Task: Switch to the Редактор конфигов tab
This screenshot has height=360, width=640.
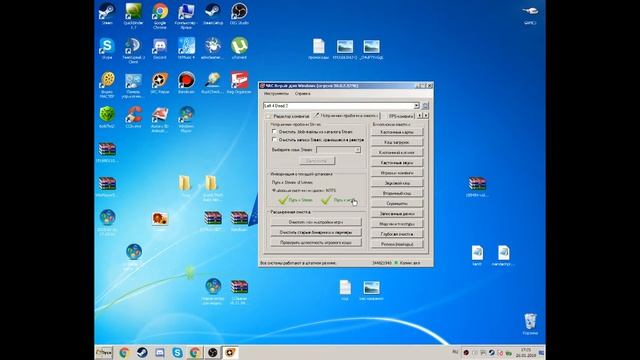Action: (x=288, y=116)
